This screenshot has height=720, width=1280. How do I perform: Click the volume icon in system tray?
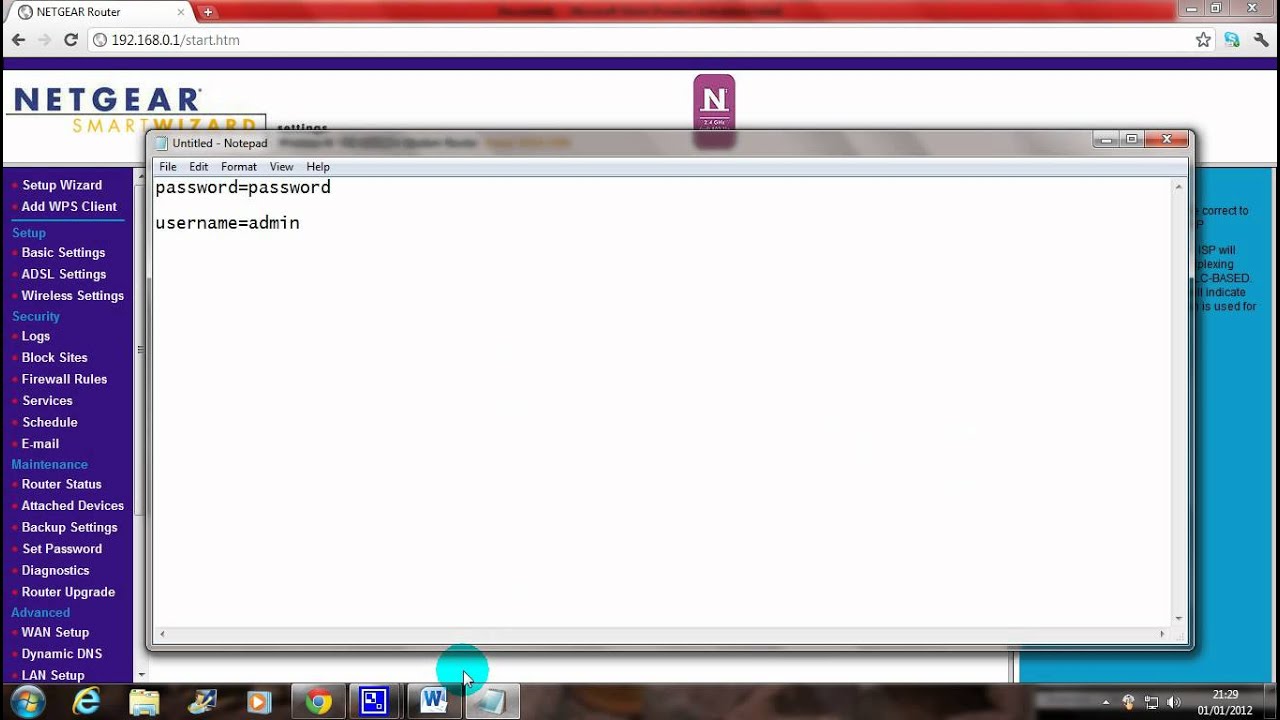pos(1173,702)
